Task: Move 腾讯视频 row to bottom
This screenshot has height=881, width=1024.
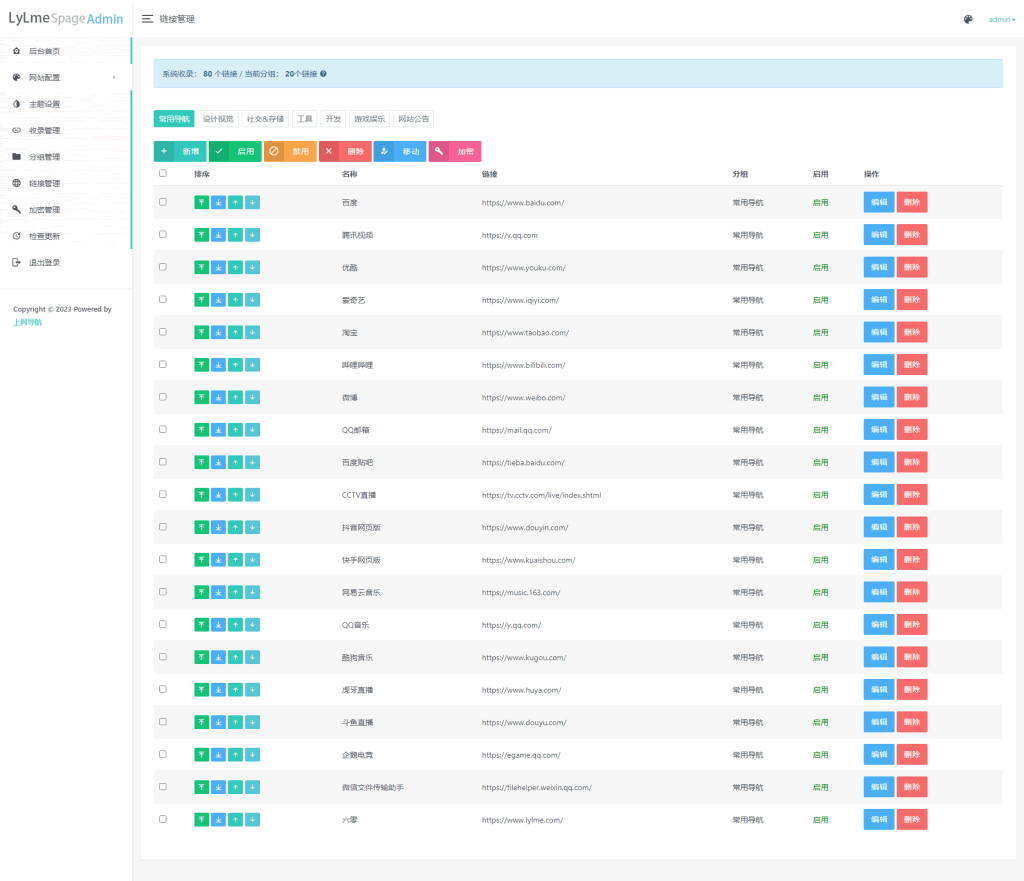Action: [218, 235]
